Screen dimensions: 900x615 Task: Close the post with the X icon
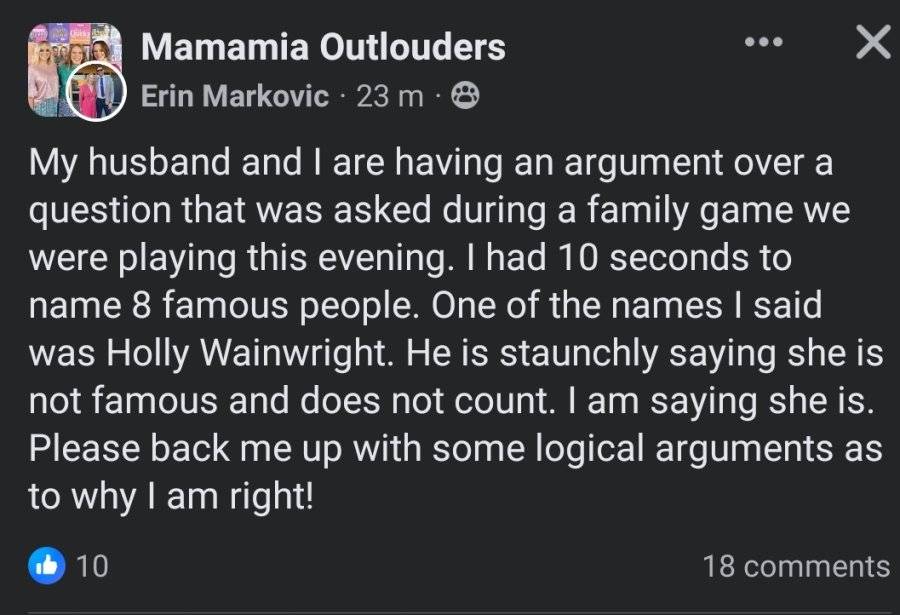click(872, 42)
